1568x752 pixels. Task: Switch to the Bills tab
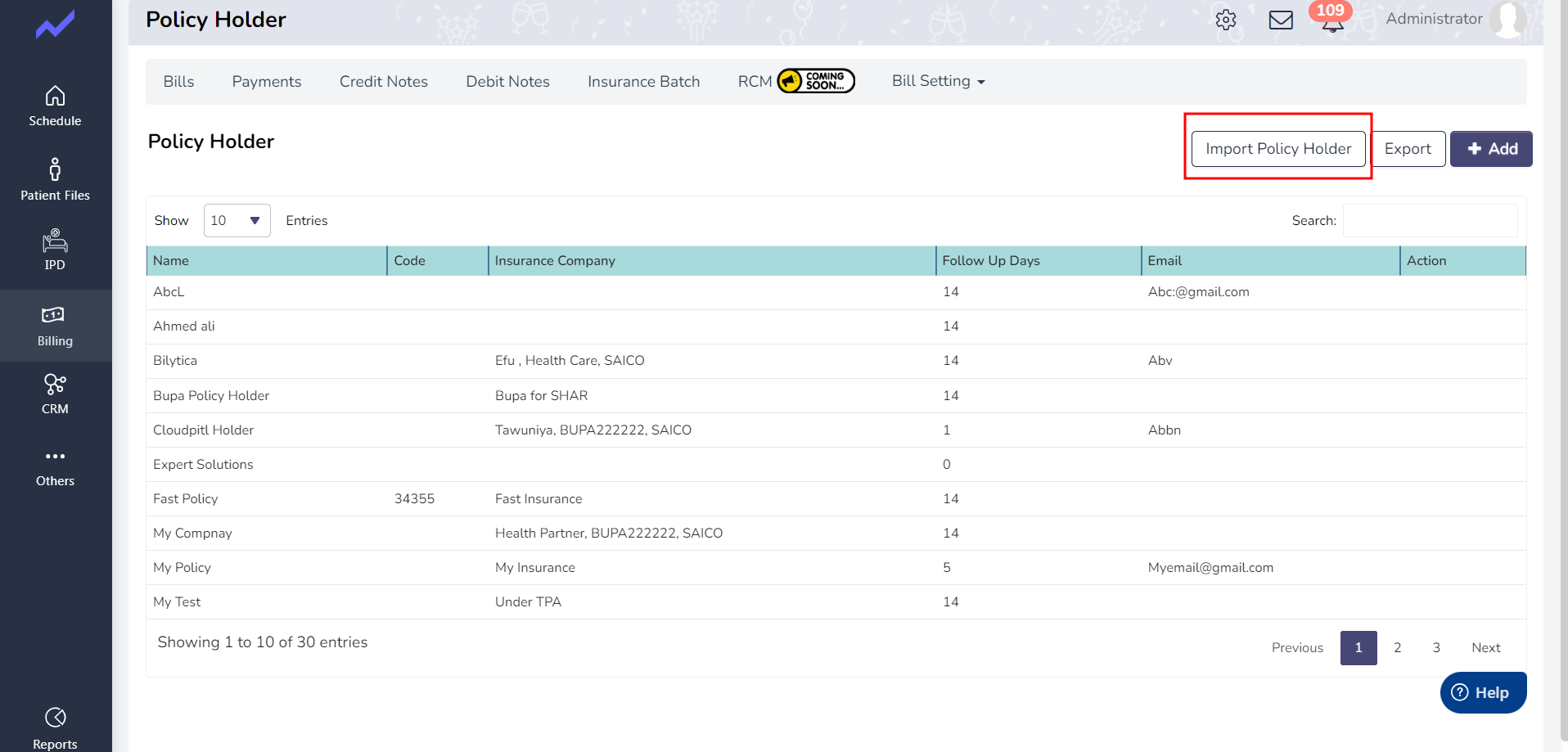click(x=178, y=82)
